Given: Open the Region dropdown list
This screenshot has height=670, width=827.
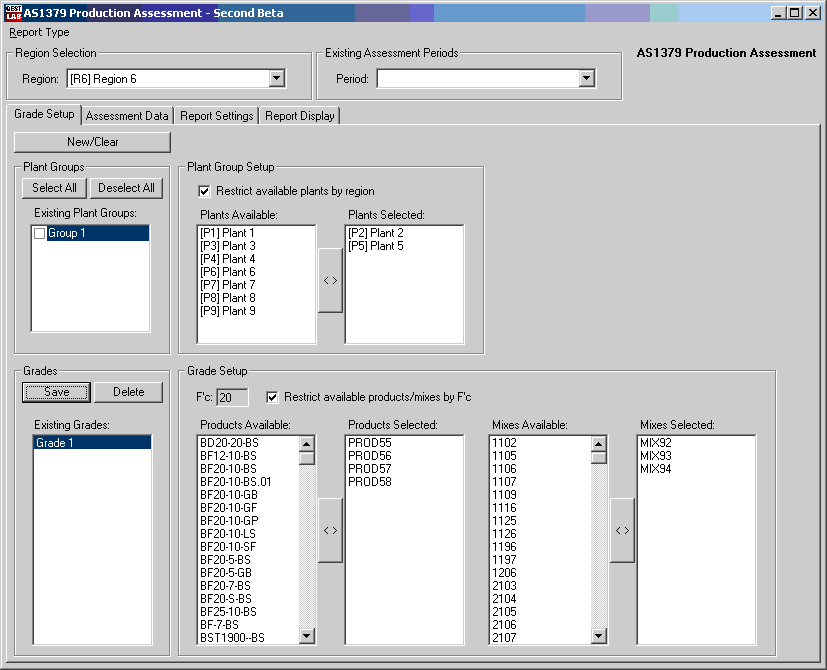Looking at the screenshot, I should pyautogui.click(x=277, y=79).
